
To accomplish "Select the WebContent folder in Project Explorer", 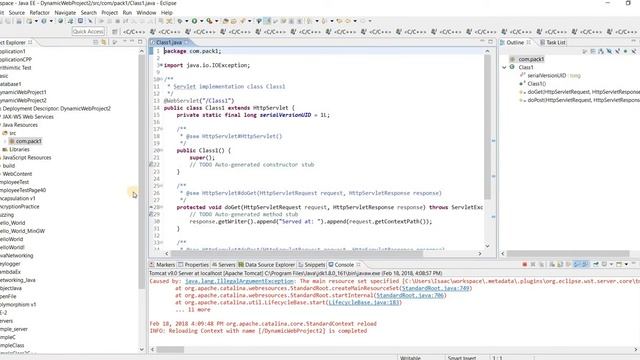I will [x=17, y=174].
